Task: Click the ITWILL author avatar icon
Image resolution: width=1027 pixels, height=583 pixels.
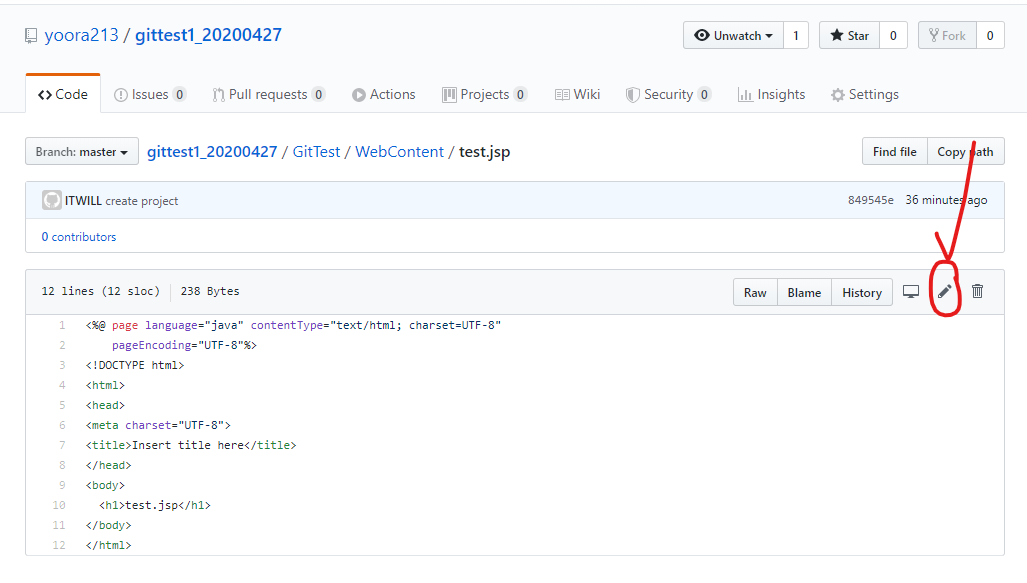Action: coord(52,200)
